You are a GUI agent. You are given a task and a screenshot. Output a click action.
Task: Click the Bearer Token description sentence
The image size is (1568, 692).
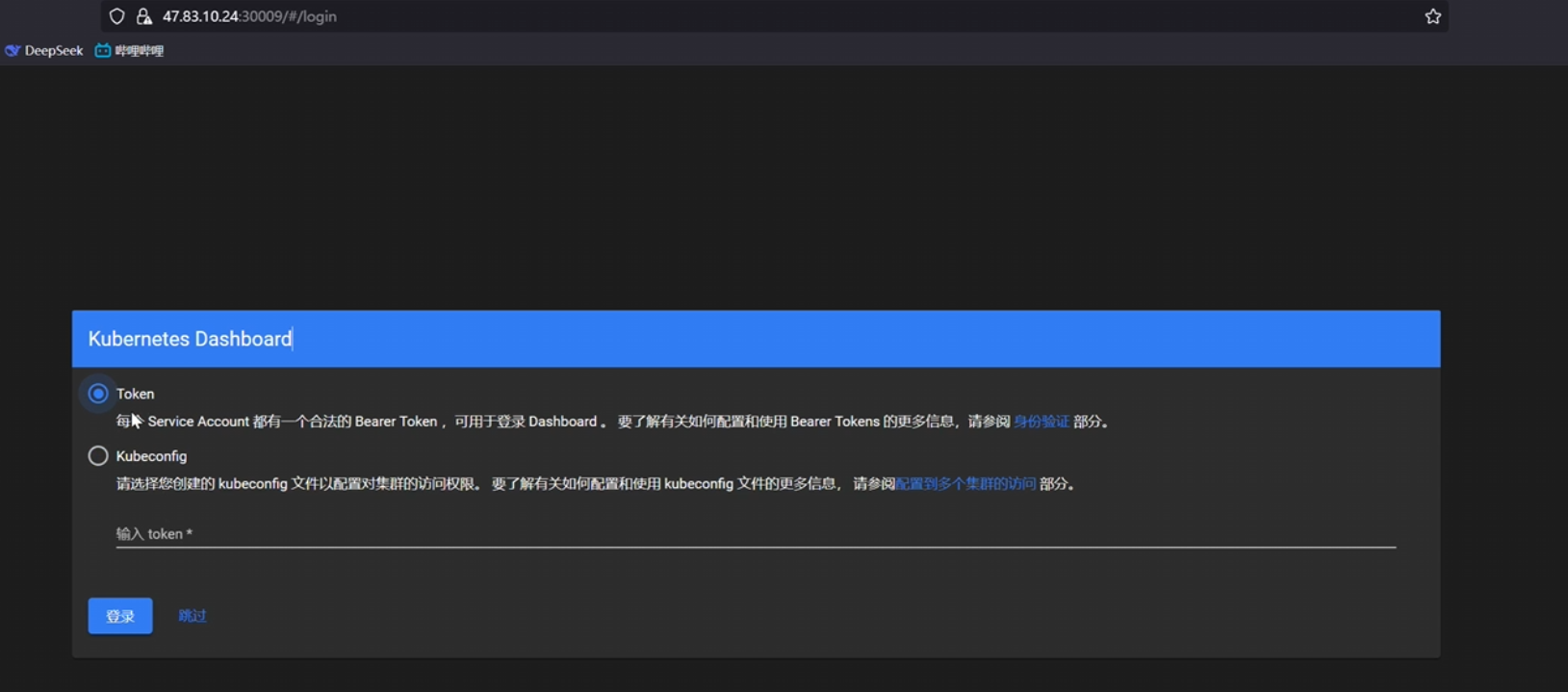[613, 422]
